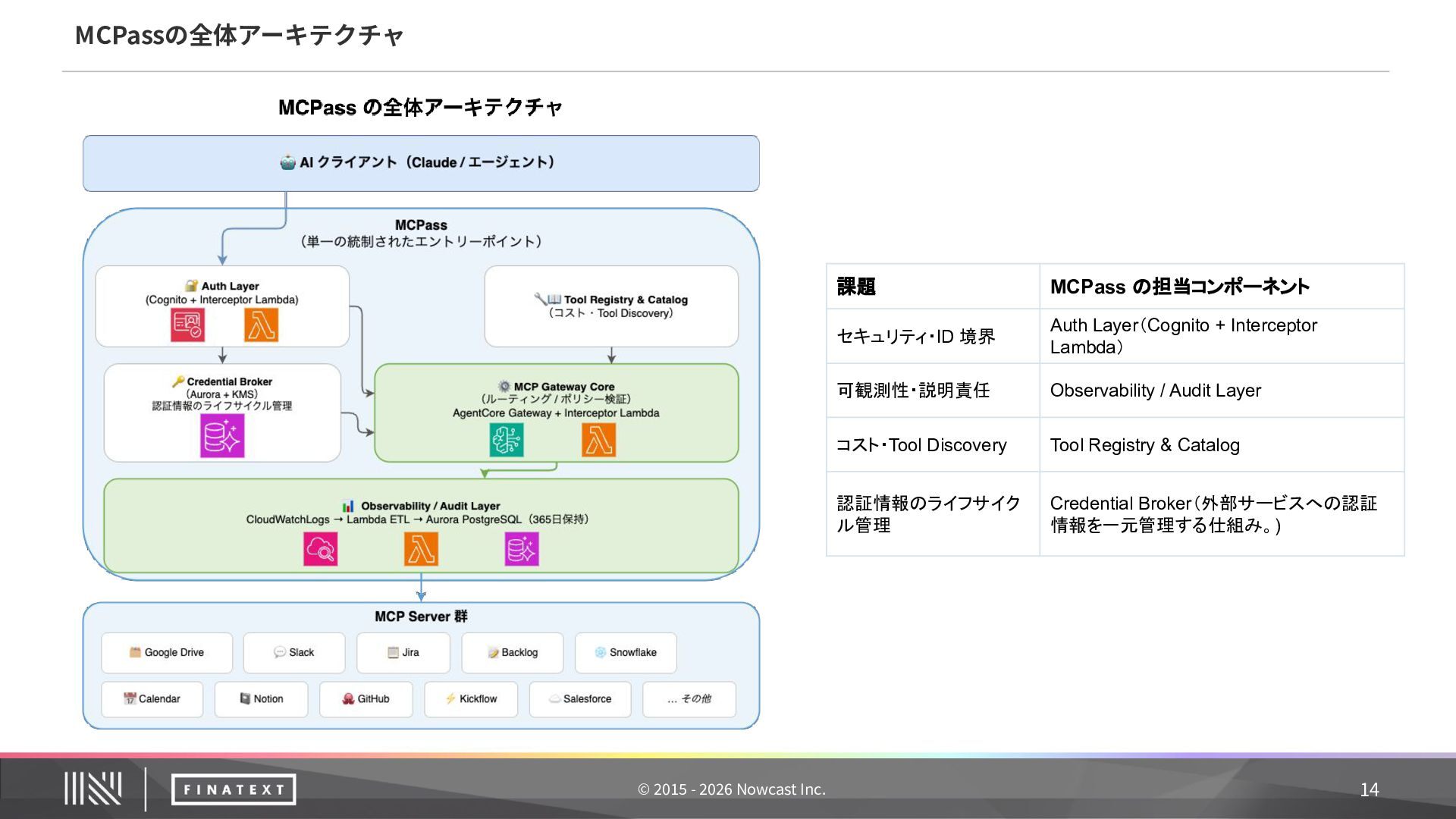Click the Lambda icon in MCP Gateway Core
This screenshot has width=1456, height=819.
(x=598, y=440)
